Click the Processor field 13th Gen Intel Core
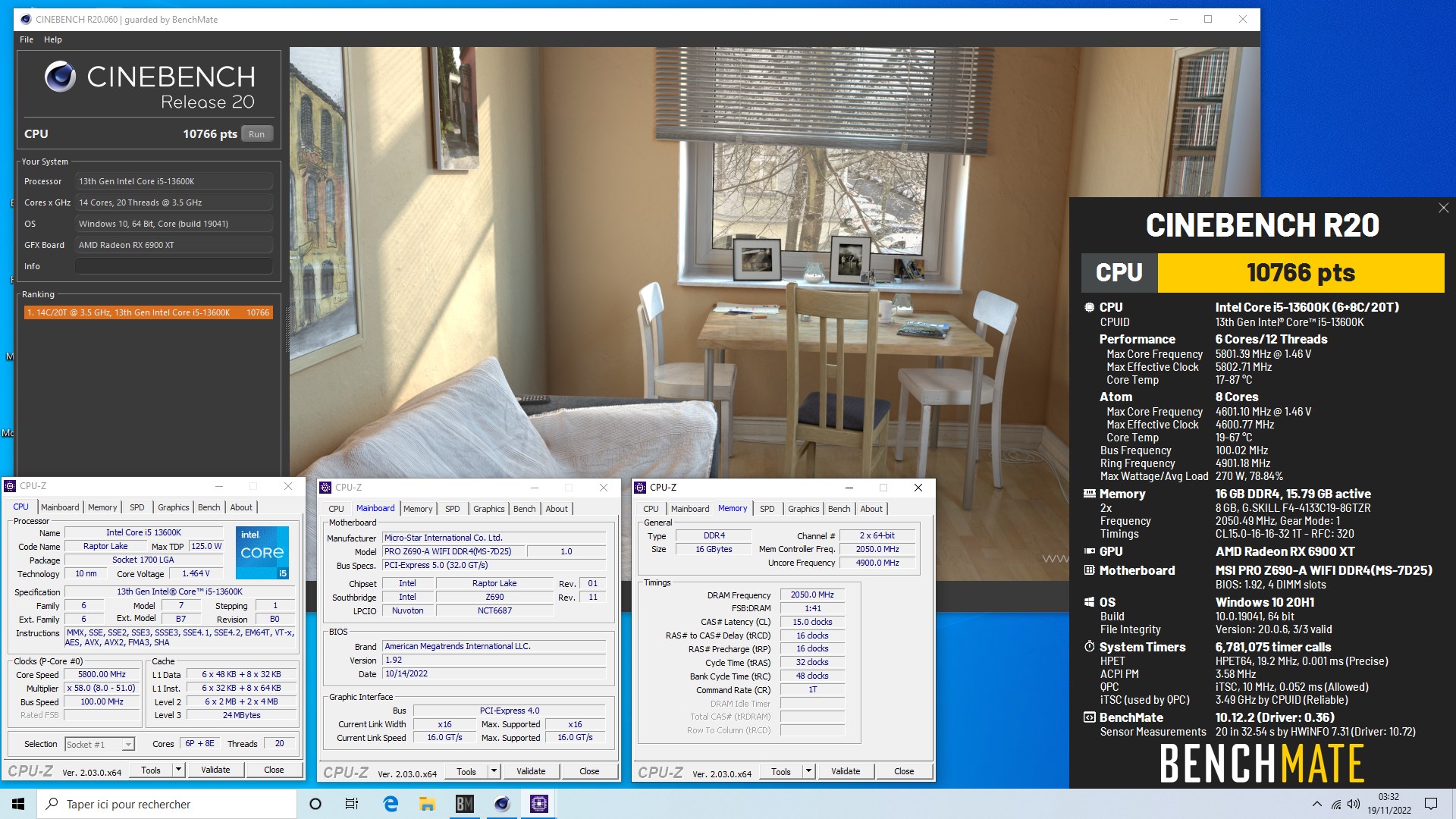 (x=174, y=181)
